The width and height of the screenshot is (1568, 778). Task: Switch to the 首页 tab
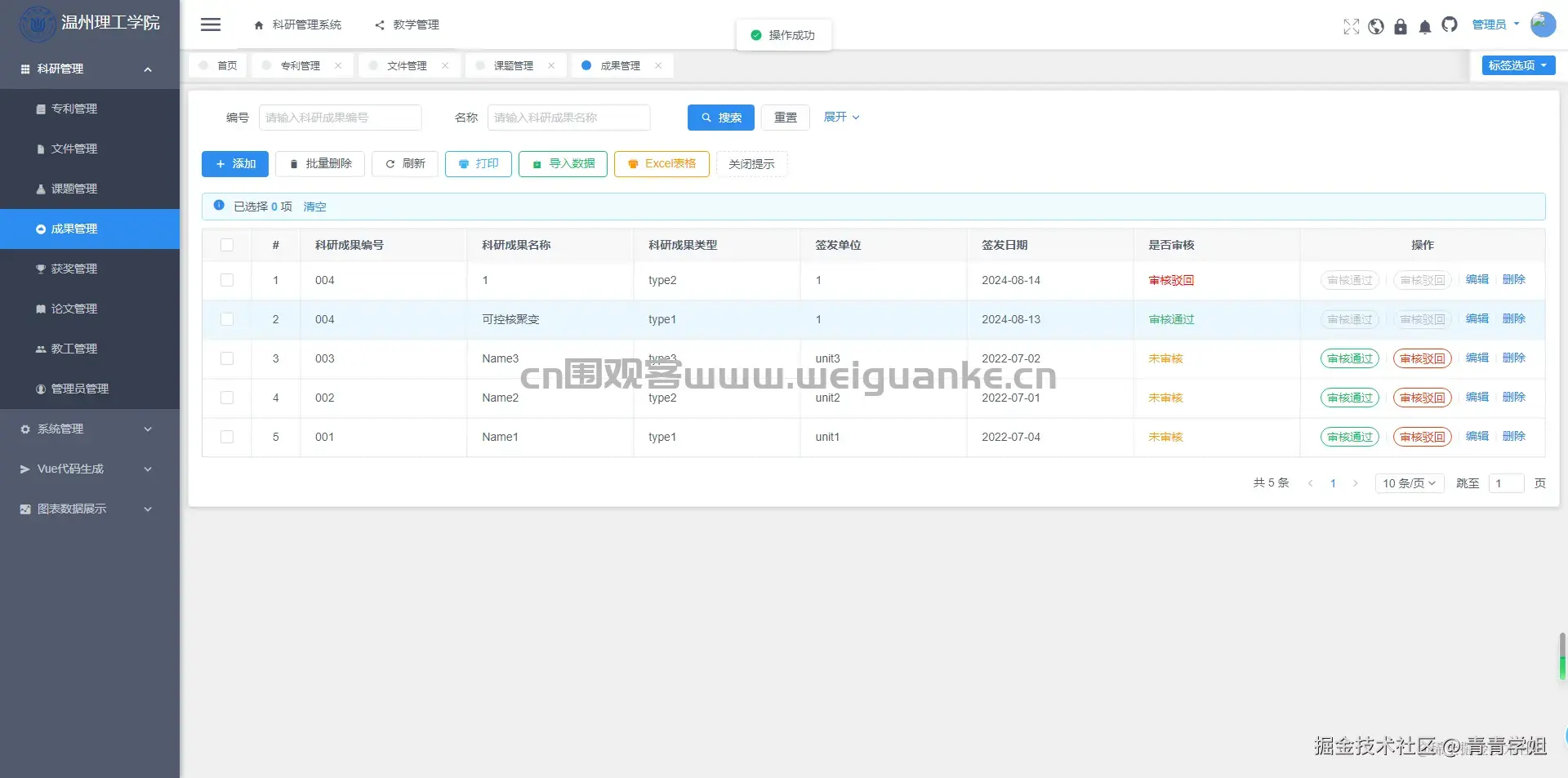tap(218, 65)
